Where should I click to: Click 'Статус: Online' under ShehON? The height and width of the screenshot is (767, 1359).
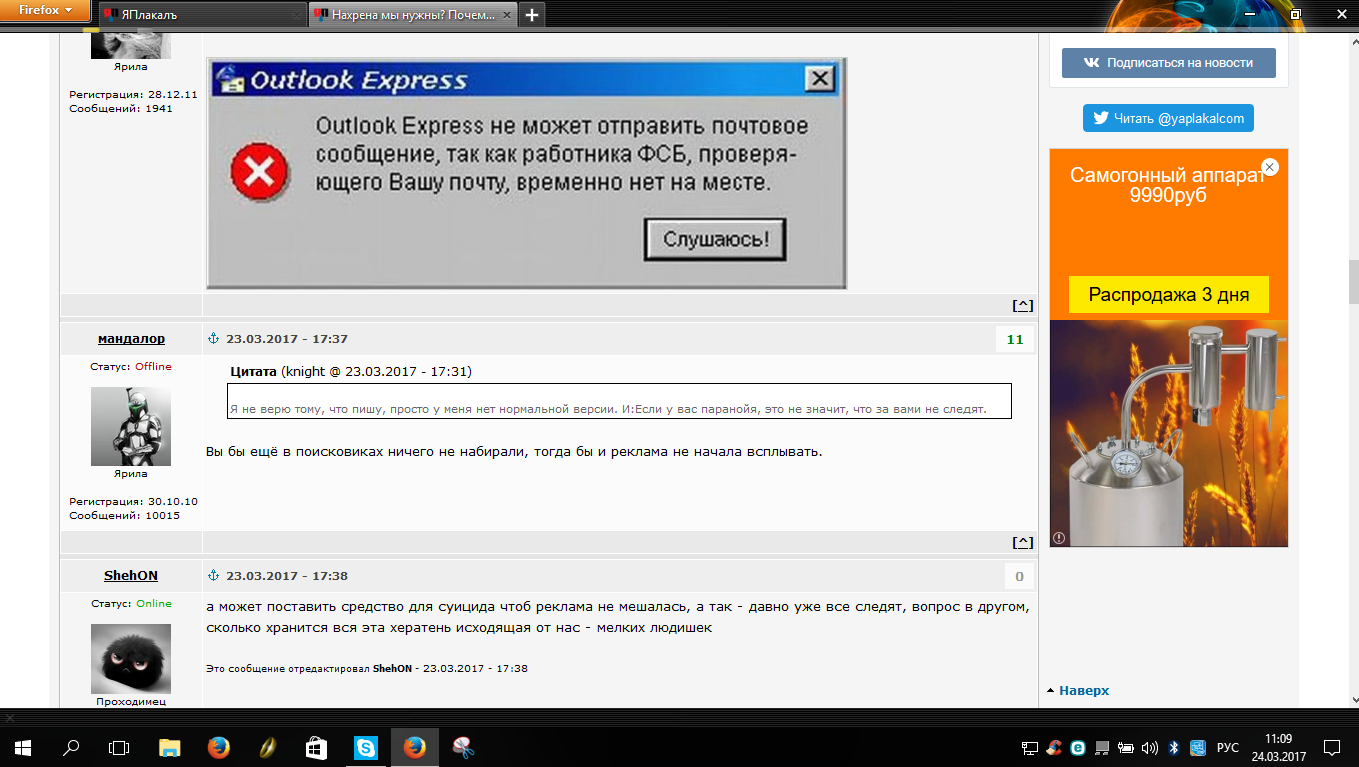pyautogui.click(x=131, y=604)
